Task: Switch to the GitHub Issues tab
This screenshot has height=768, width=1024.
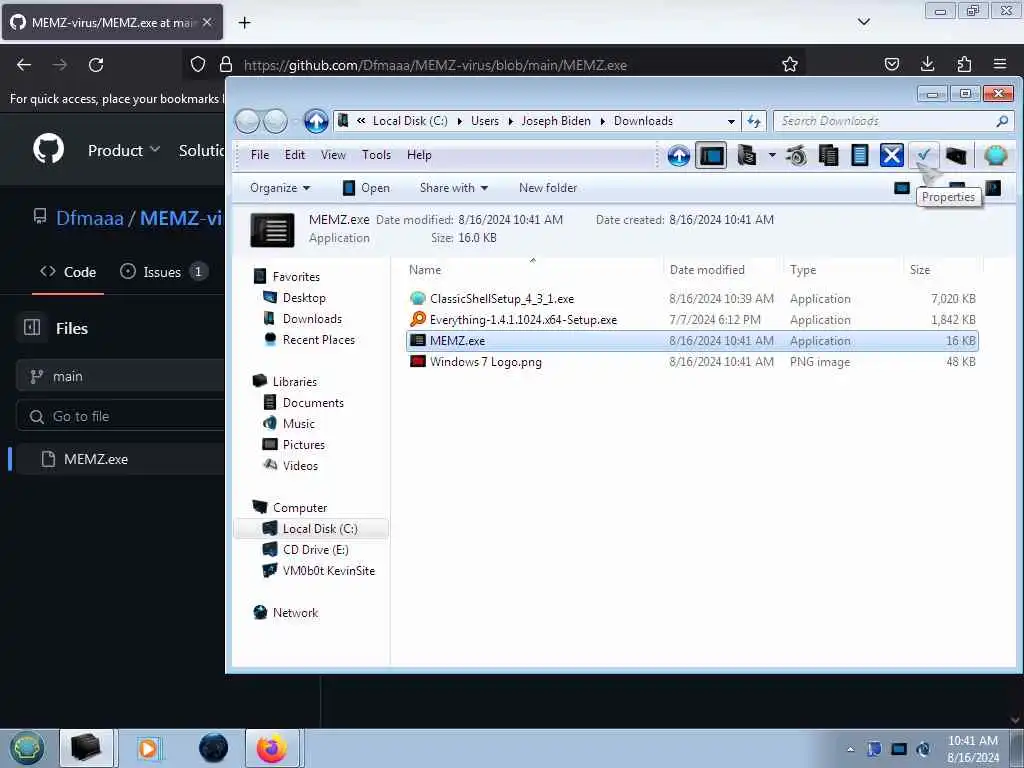Action: (164, 272)
